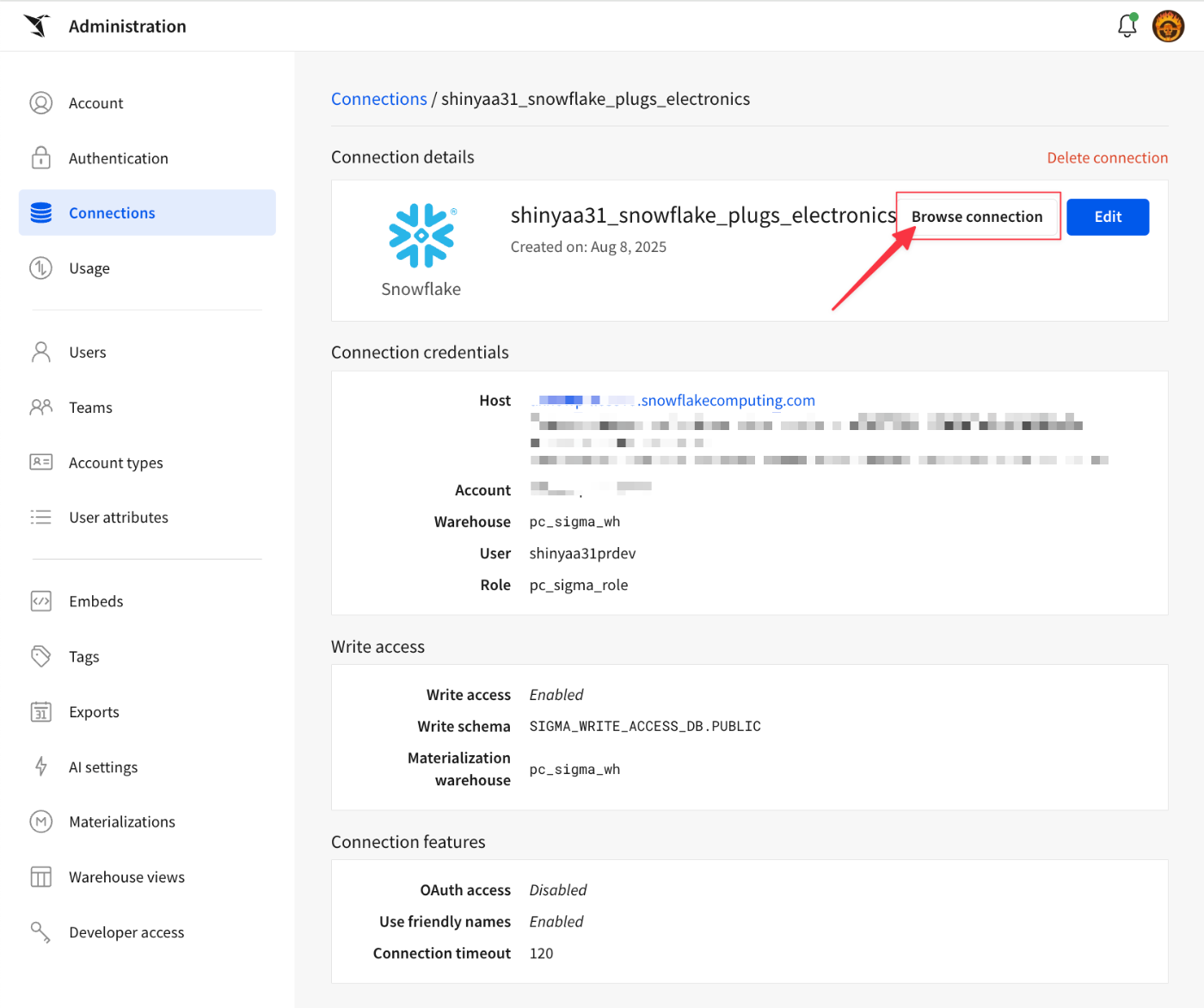Click the Developer access key icon

(41, 931)
